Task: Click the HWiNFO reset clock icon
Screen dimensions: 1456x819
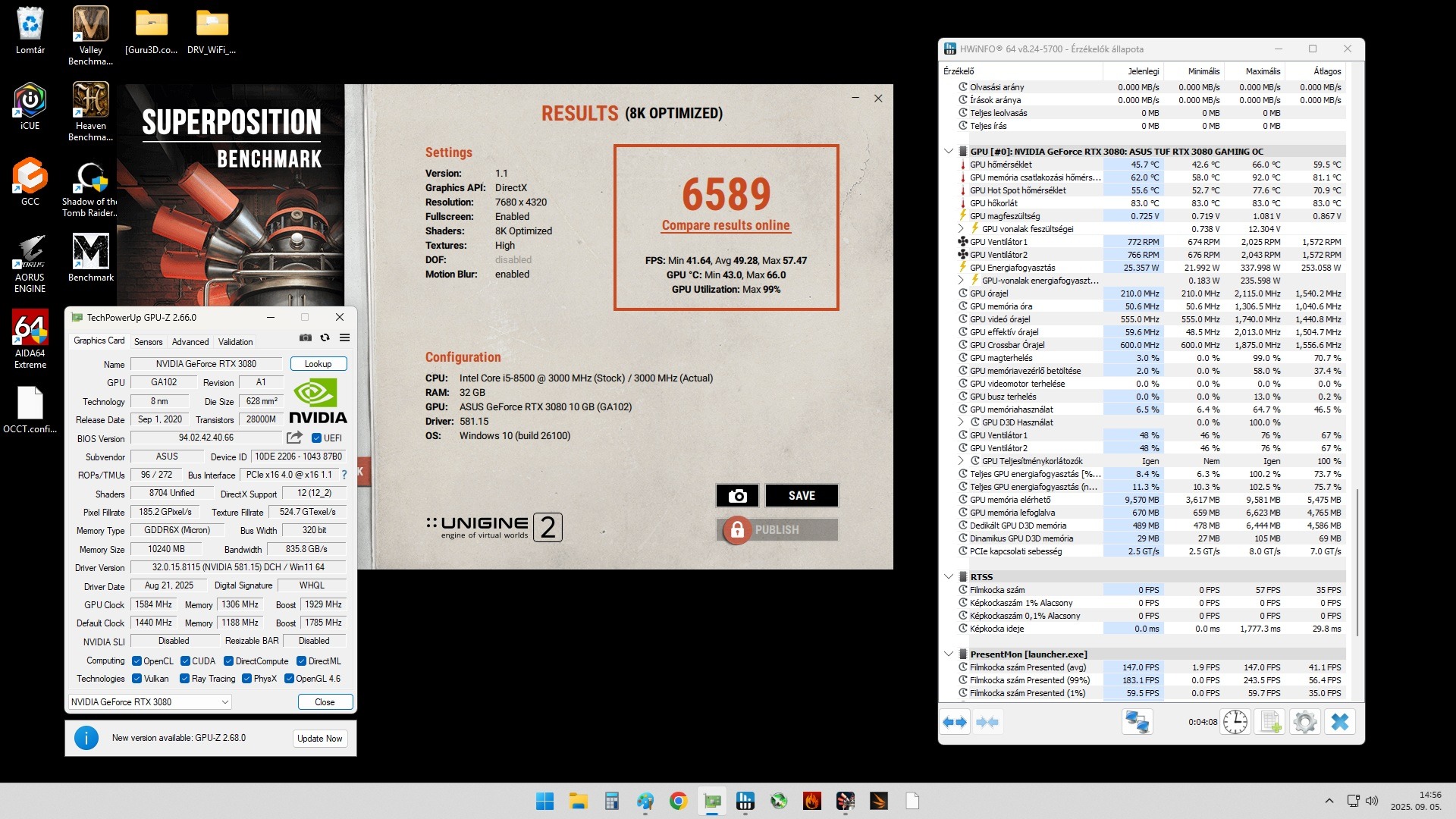Action: 1235,722
